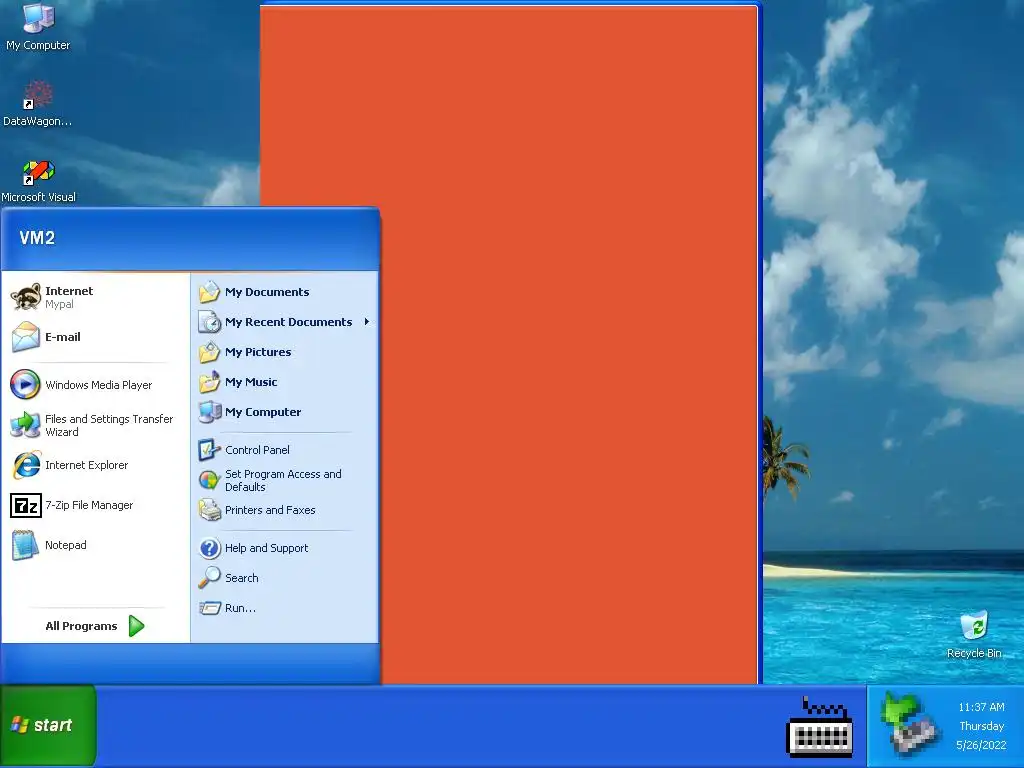Select the Recycle Bin desktop icon
The width and height of the screenshot is (1024, 768).
pos(974,625)
